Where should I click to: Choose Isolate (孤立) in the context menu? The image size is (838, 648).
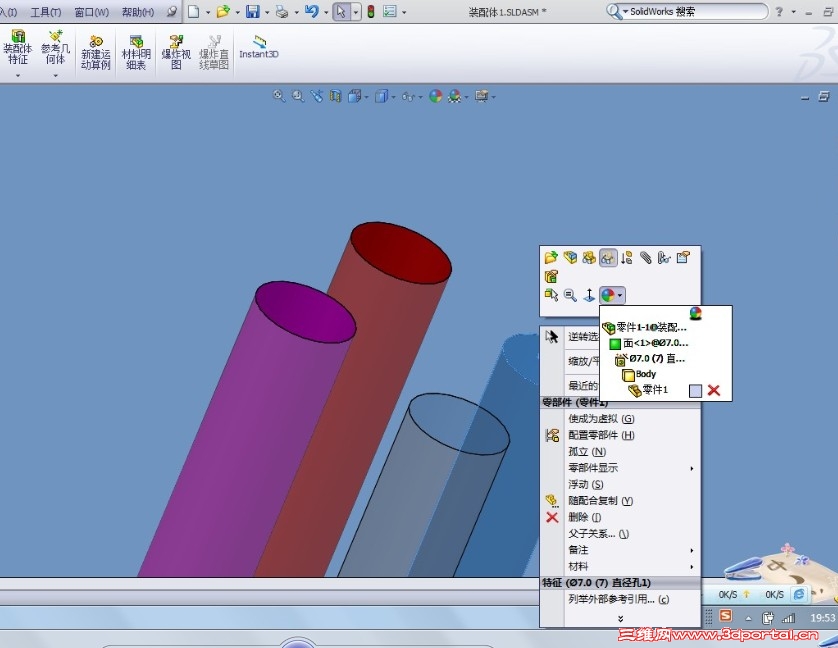586,452
